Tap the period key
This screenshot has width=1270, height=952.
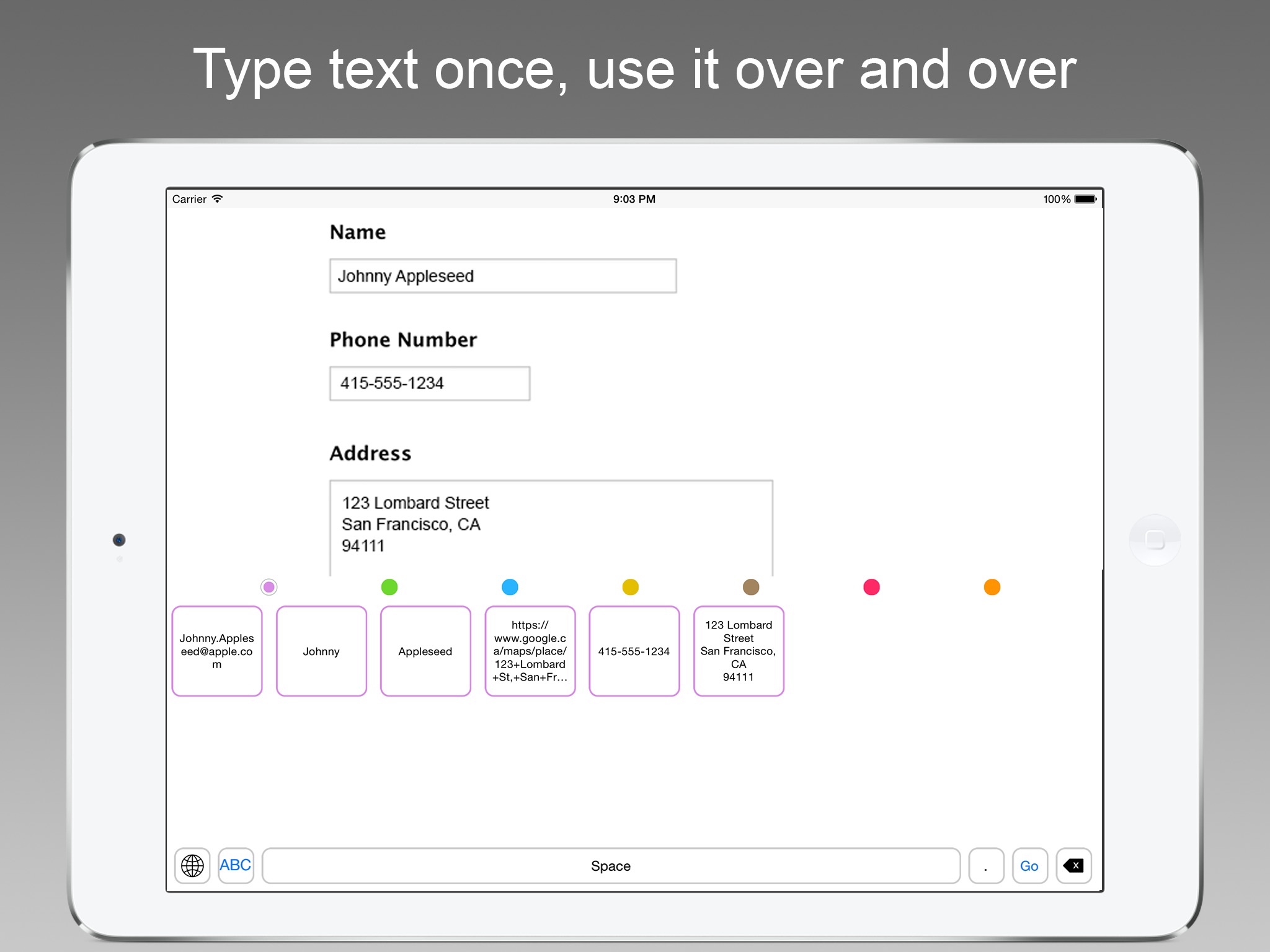(x=986, y=866)
